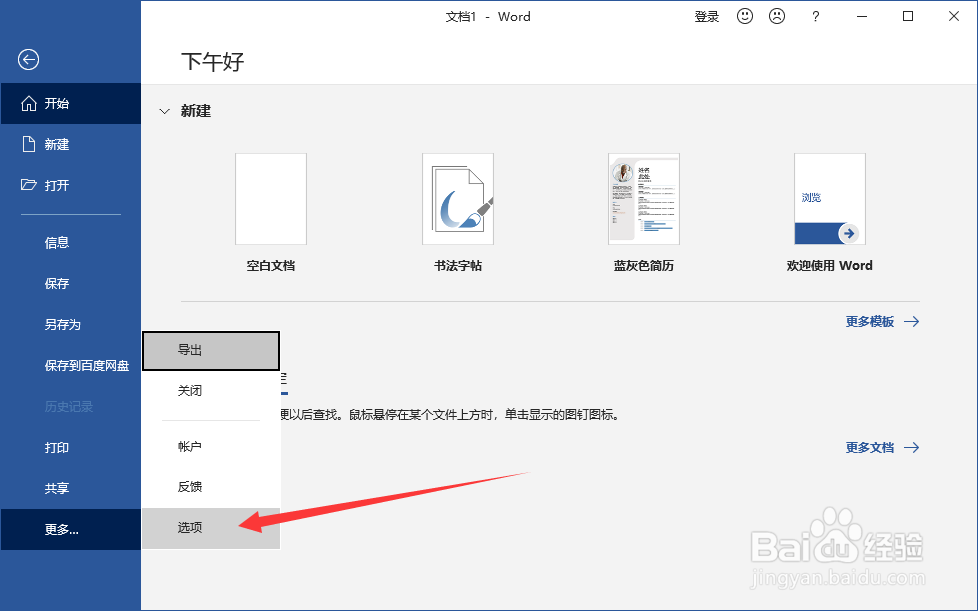The width and height of the screenshot is (978, 611).
Task: Select 反馈 from the popup menu
Action: pyautogui.click(x=211, y=487)
